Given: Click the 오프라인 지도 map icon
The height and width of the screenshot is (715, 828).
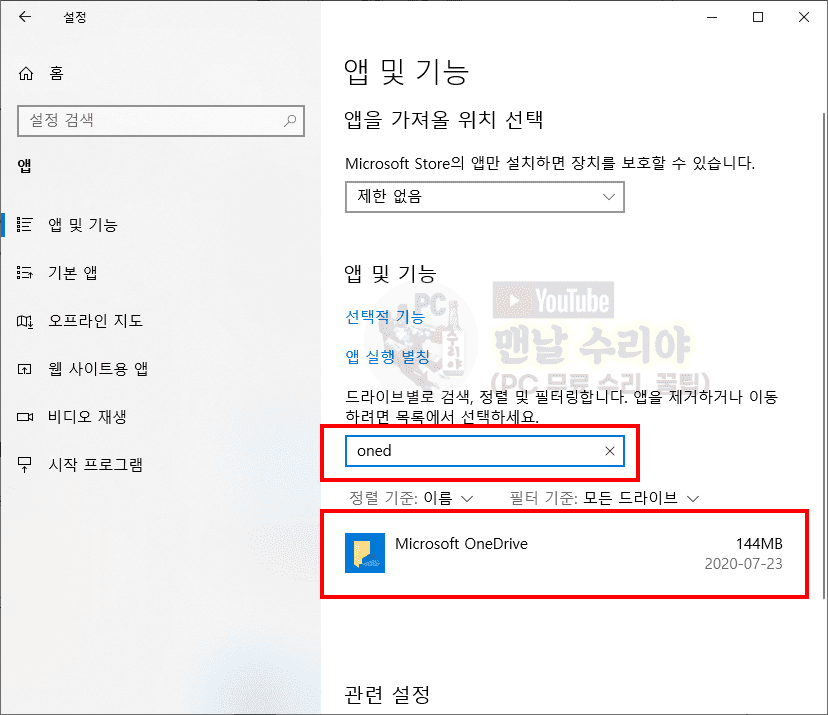Looking at the screenshot, I should tap(25, 321).
